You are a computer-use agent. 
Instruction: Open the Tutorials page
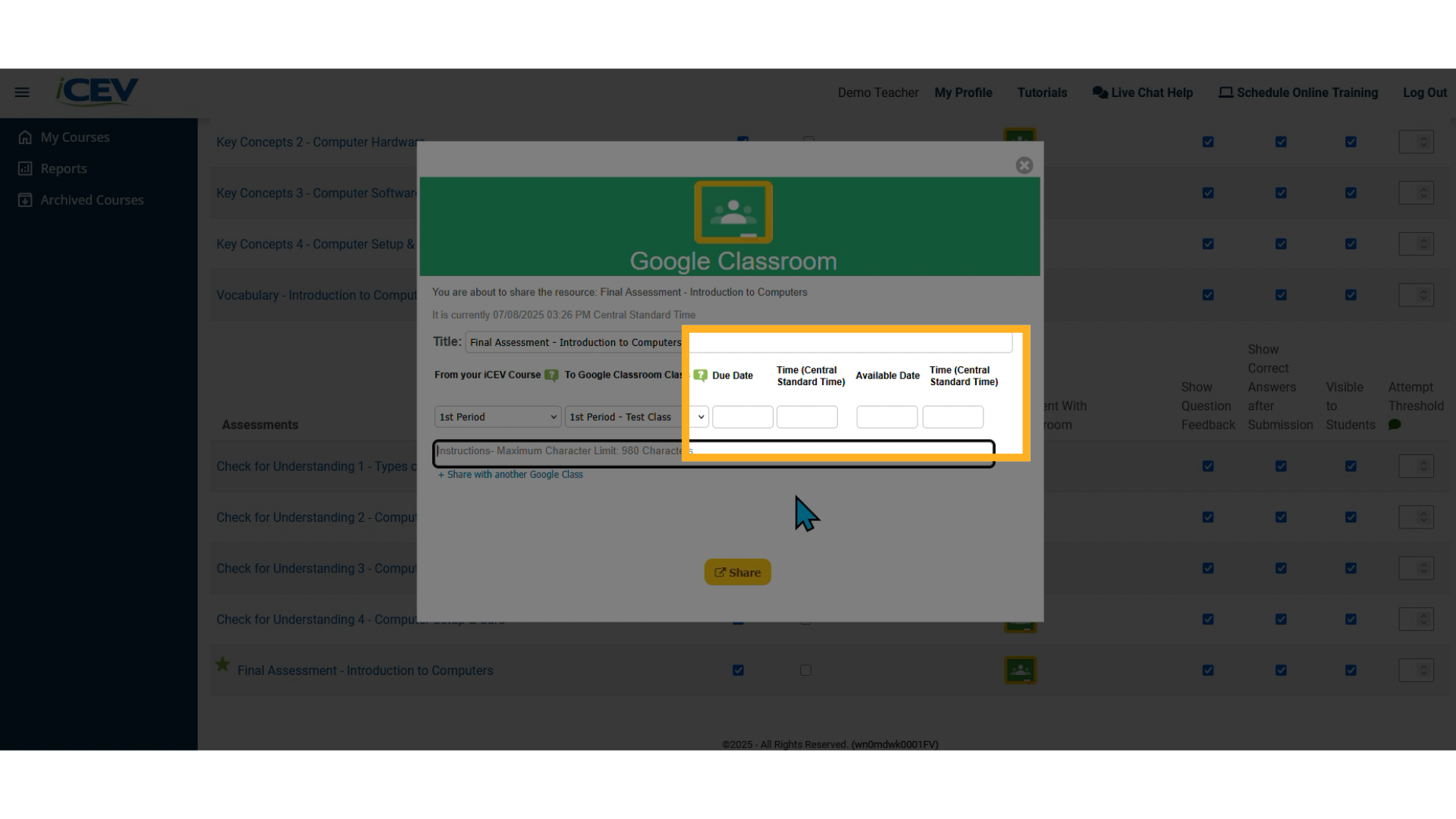coord(1042,93)
